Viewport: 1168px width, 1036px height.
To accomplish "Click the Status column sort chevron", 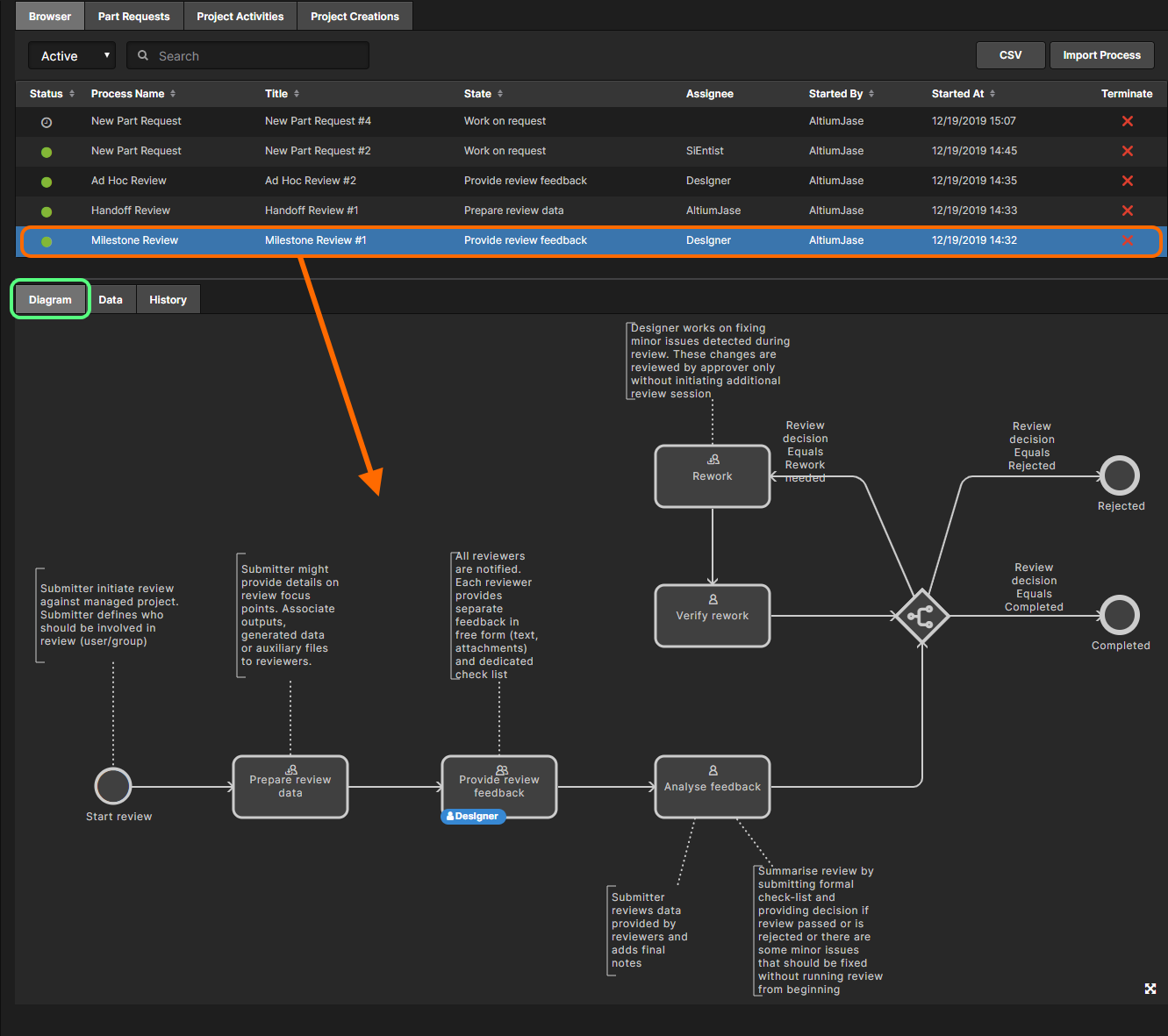I will (69, 94).
